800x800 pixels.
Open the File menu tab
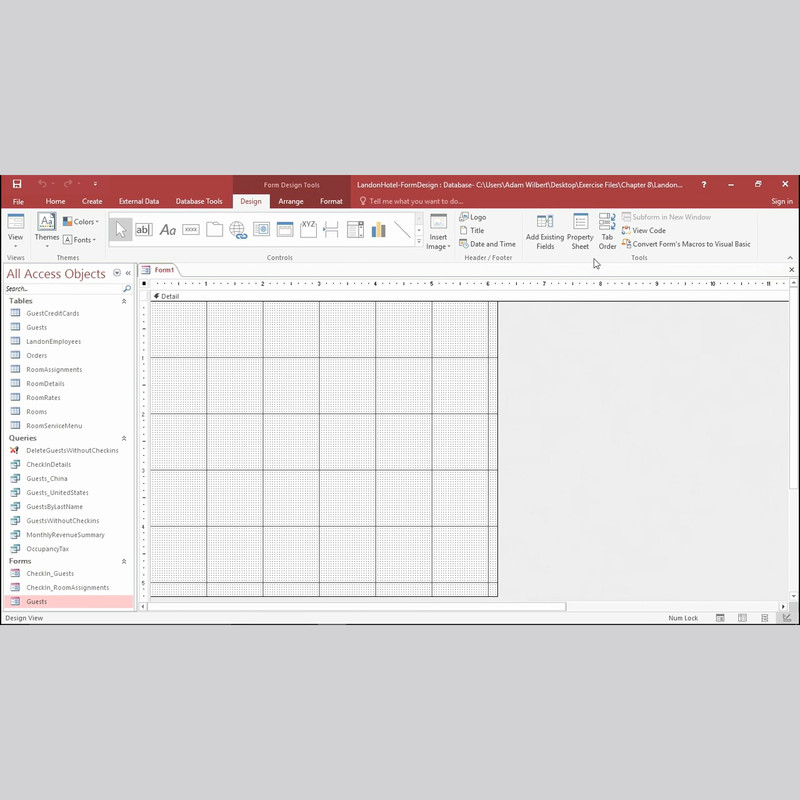tap(18, 201)
